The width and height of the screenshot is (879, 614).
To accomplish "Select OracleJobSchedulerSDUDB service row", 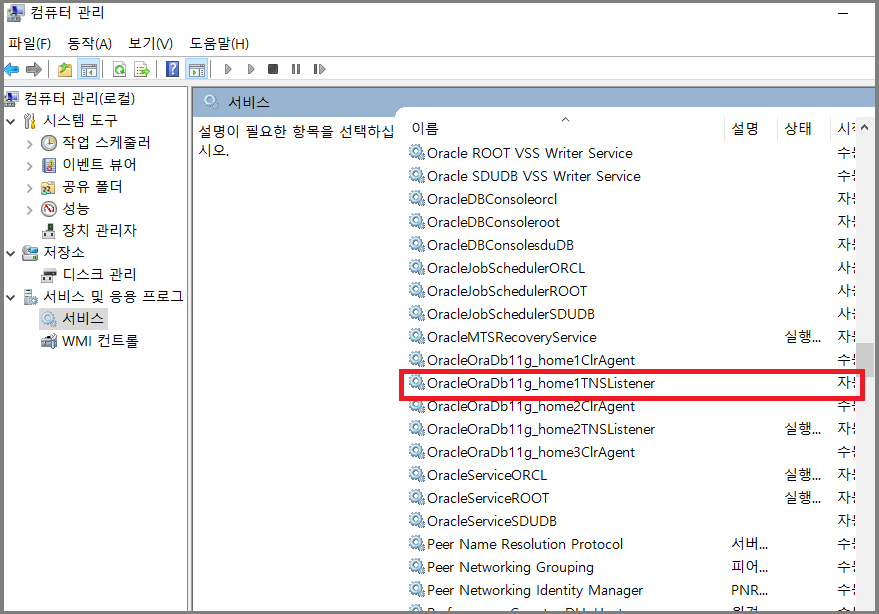I will 631,314.
